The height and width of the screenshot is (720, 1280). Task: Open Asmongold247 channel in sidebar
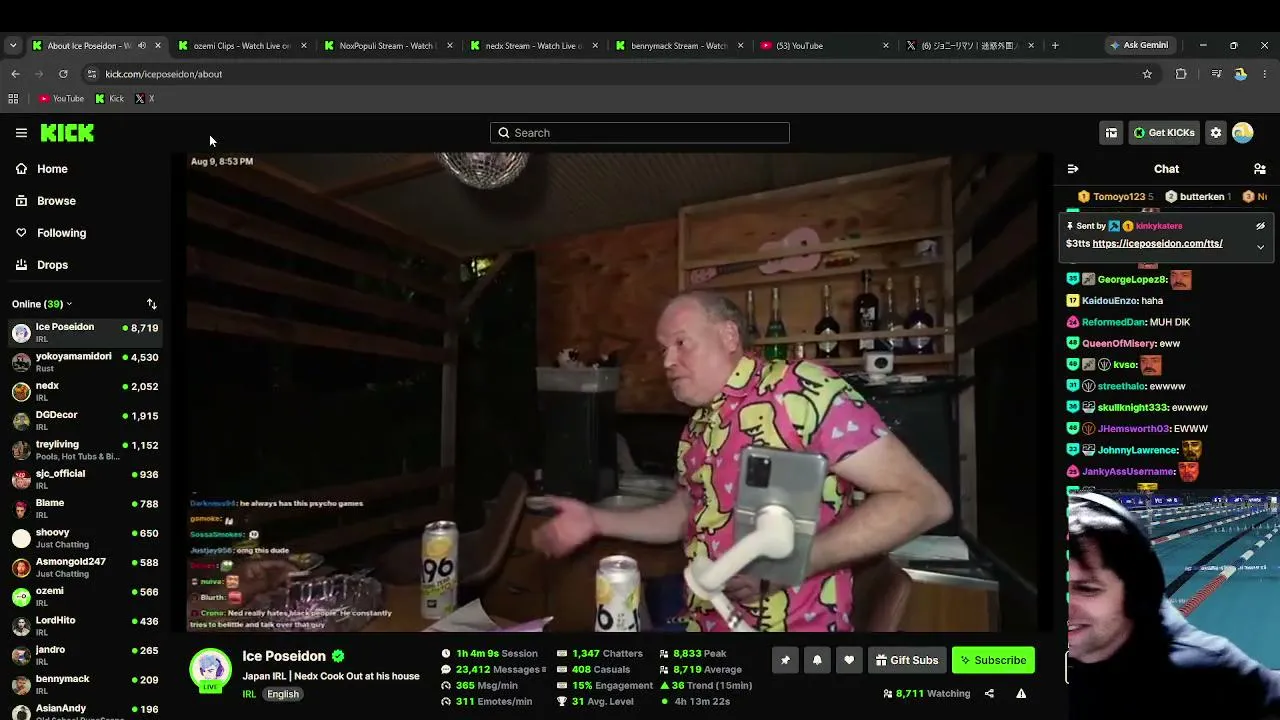pyautogui.click(x=85, y=567)
